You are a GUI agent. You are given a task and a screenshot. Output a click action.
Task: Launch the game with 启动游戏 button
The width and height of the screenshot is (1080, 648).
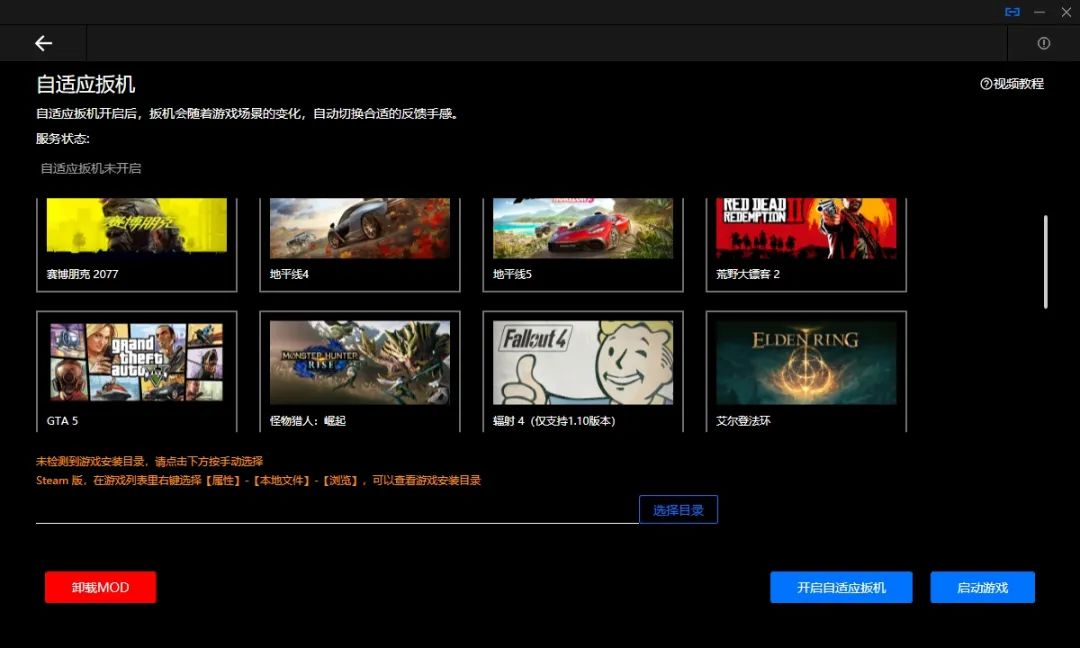(x=982, y=587)
